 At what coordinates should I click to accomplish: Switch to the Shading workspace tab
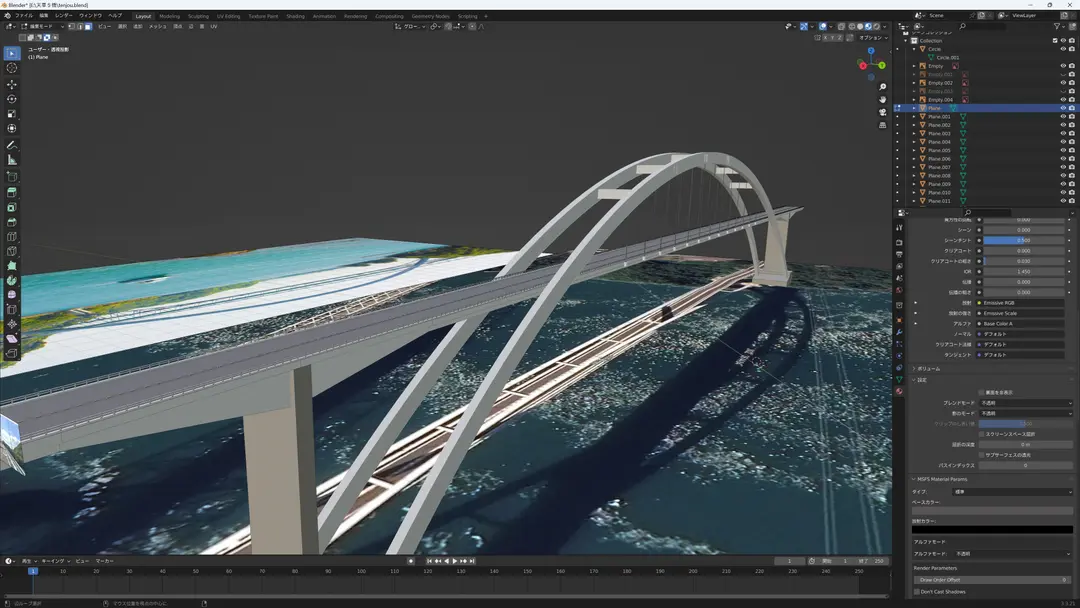pyautogui.click(x=295, y=16)
